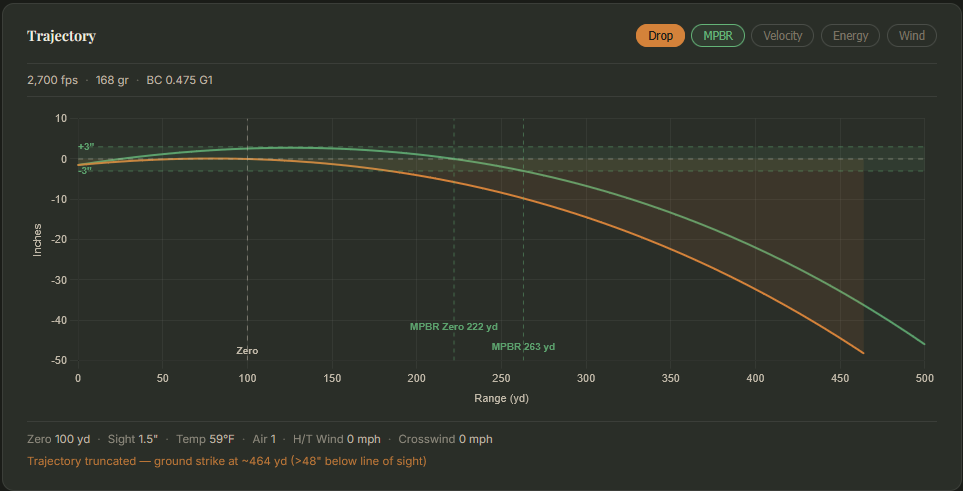Toggle the MPBR overlay pill
This screenshot has height=491, width=963.
(718, 36)
